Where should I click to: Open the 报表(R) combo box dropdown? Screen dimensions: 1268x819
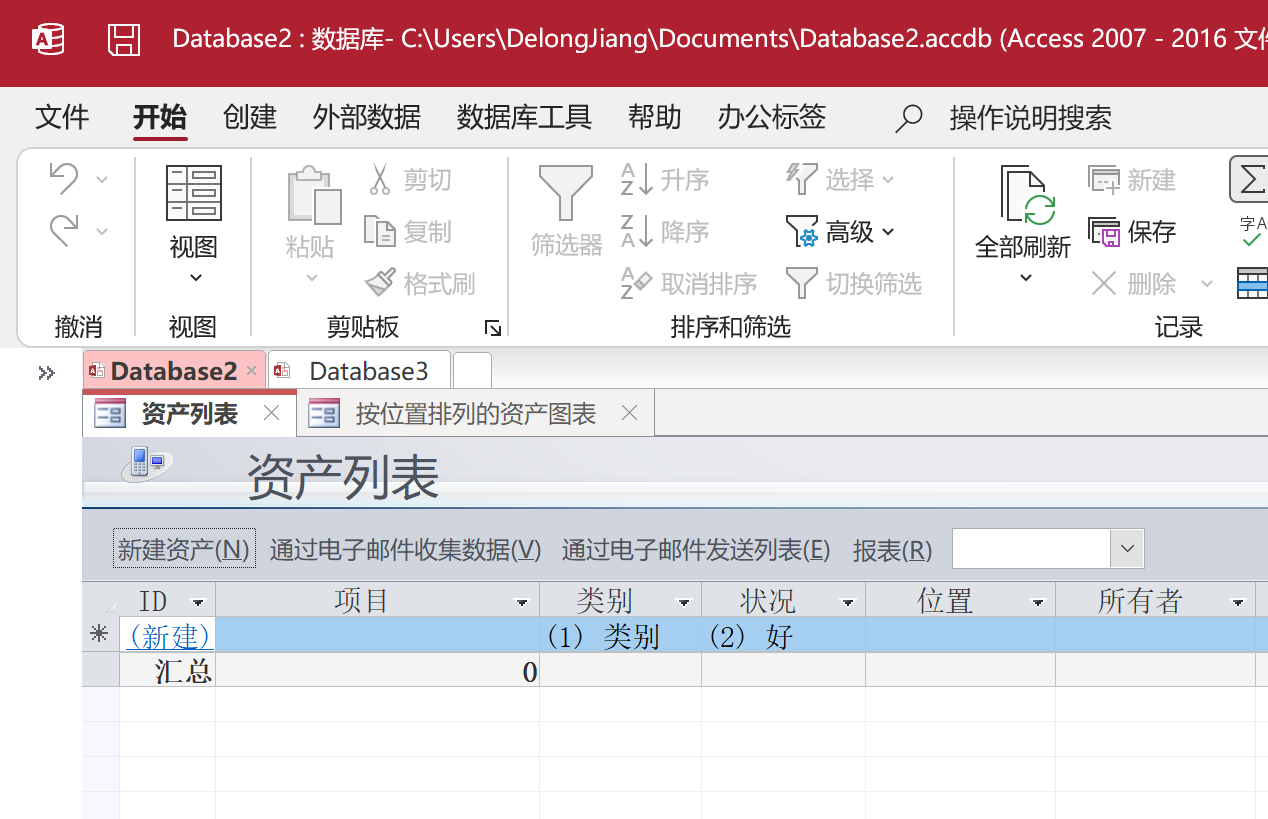coord(1127,549)
